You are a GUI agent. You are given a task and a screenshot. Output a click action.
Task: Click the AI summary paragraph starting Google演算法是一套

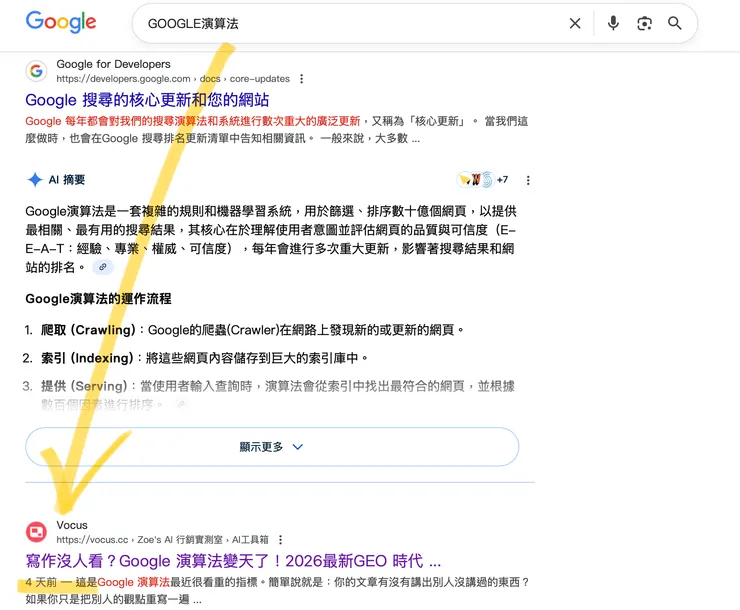point(271,239)
